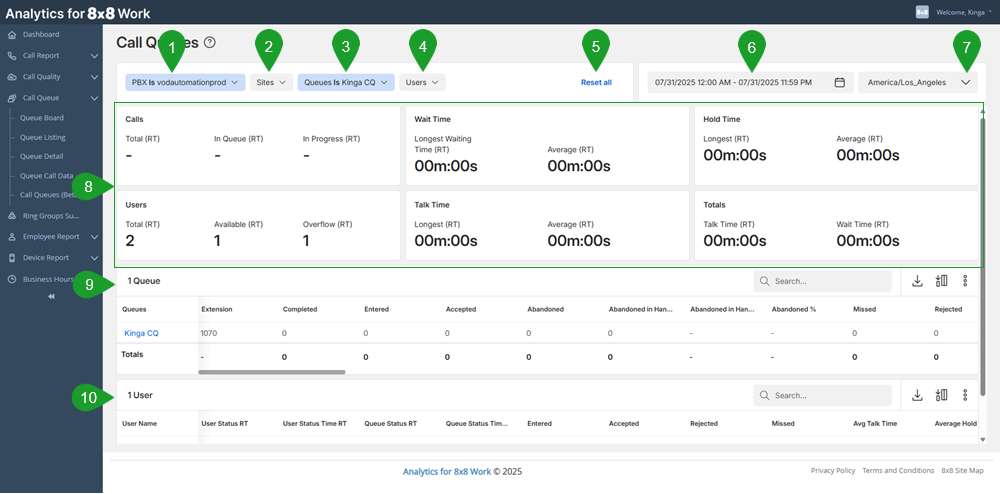The image size is (1000, 494).
Task: Download the user table data
Action: coord(917,395)
